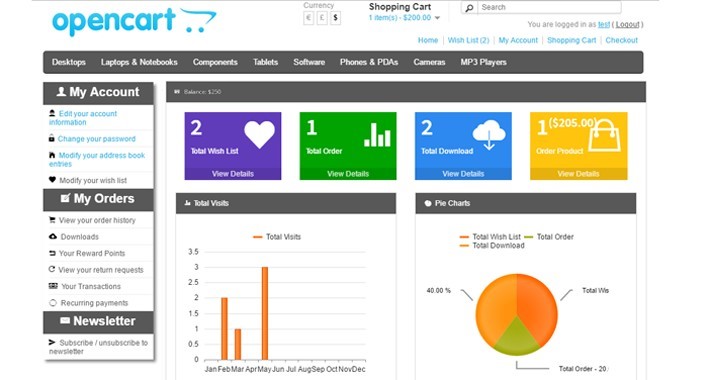710x380 pixels.
Task: Open the Desktops menu
Action: click(69, 62)
